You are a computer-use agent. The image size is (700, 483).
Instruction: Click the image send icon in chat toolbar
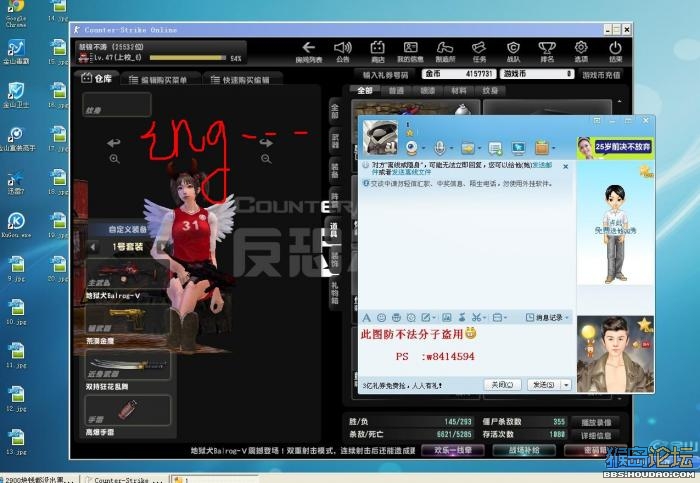tap(446, 317)
